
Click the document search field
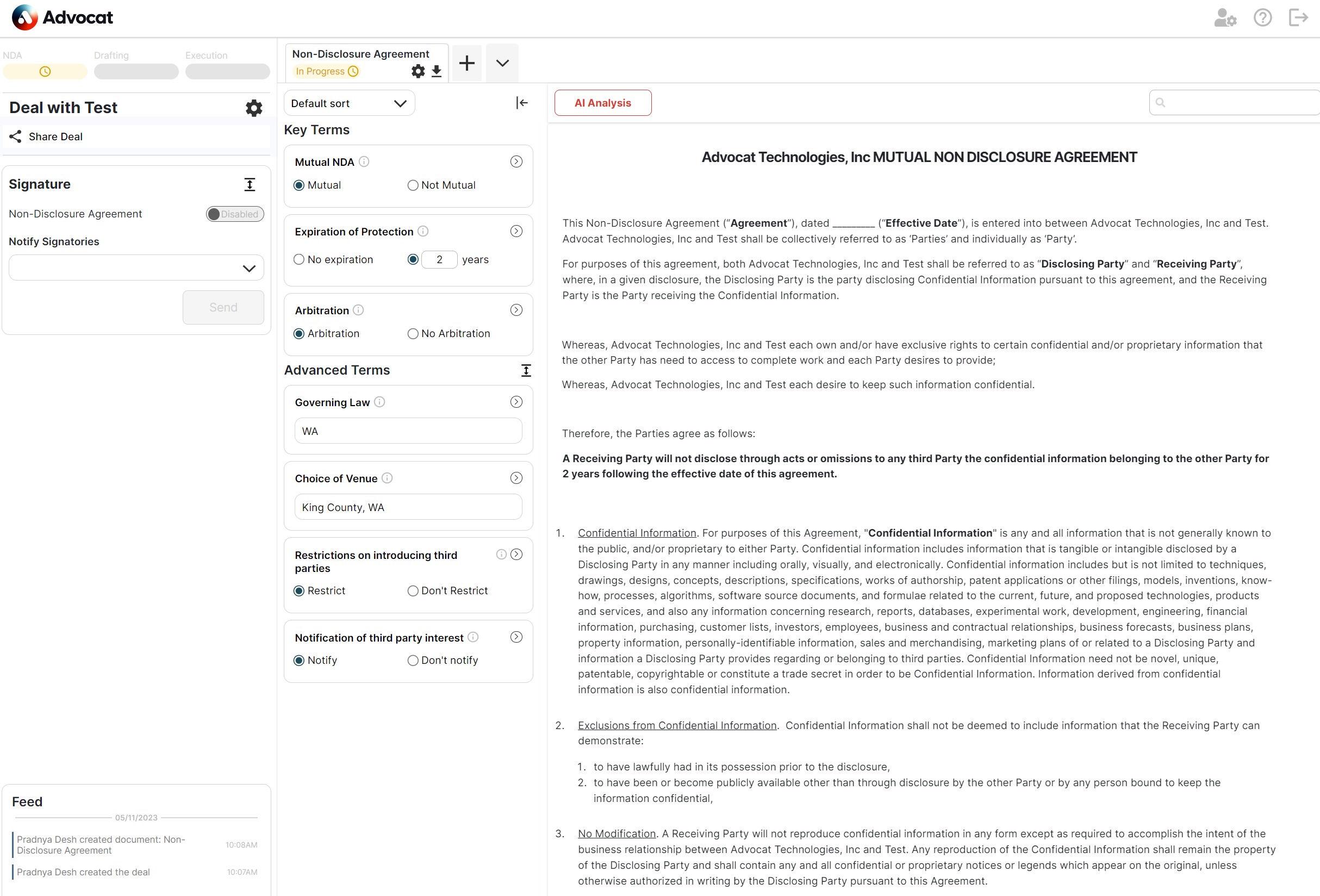[x=1234, y=103]
